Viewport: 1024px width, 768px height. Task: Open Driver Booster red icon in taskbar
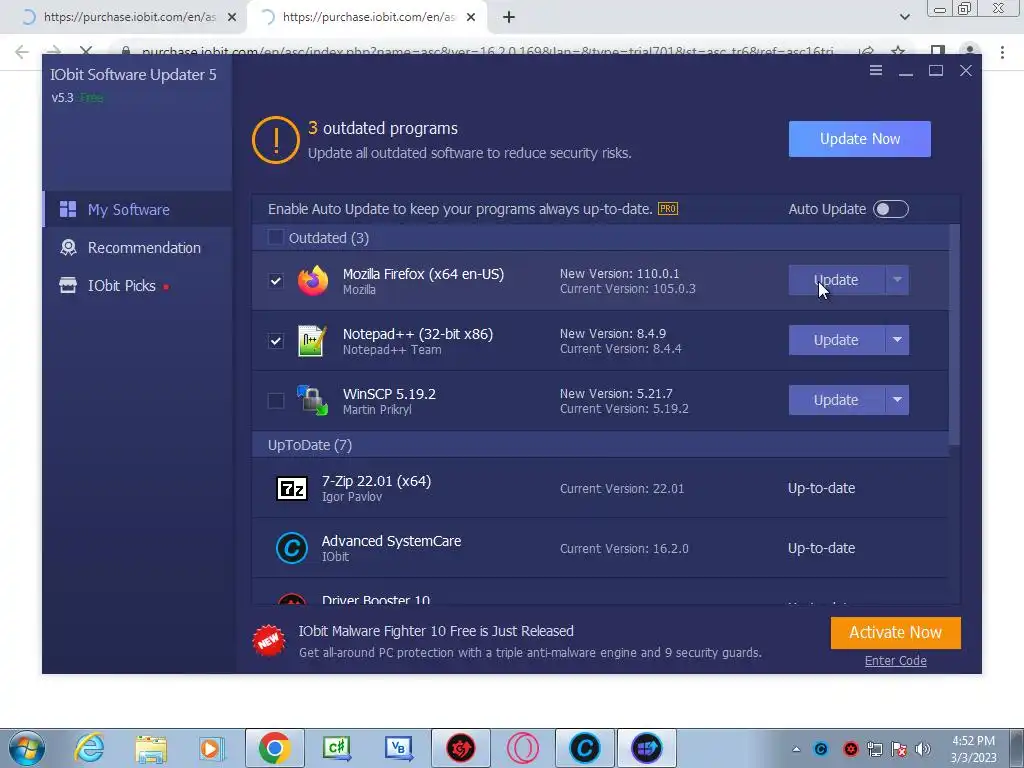click(x=460, y=748)
